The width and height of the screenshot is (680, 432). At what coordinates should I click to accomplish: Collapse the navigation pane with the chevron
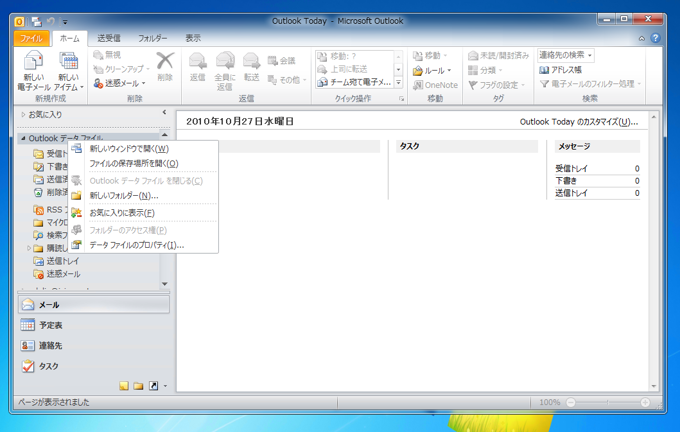pos(164,112)
